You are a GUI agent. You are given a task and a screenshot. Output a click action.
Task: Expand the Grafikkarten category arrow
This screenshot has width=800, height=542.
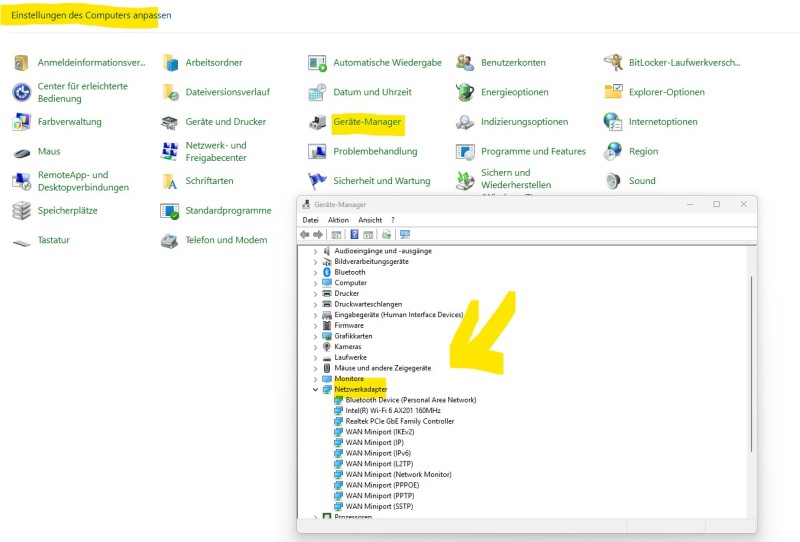click(x=315, y=336)
